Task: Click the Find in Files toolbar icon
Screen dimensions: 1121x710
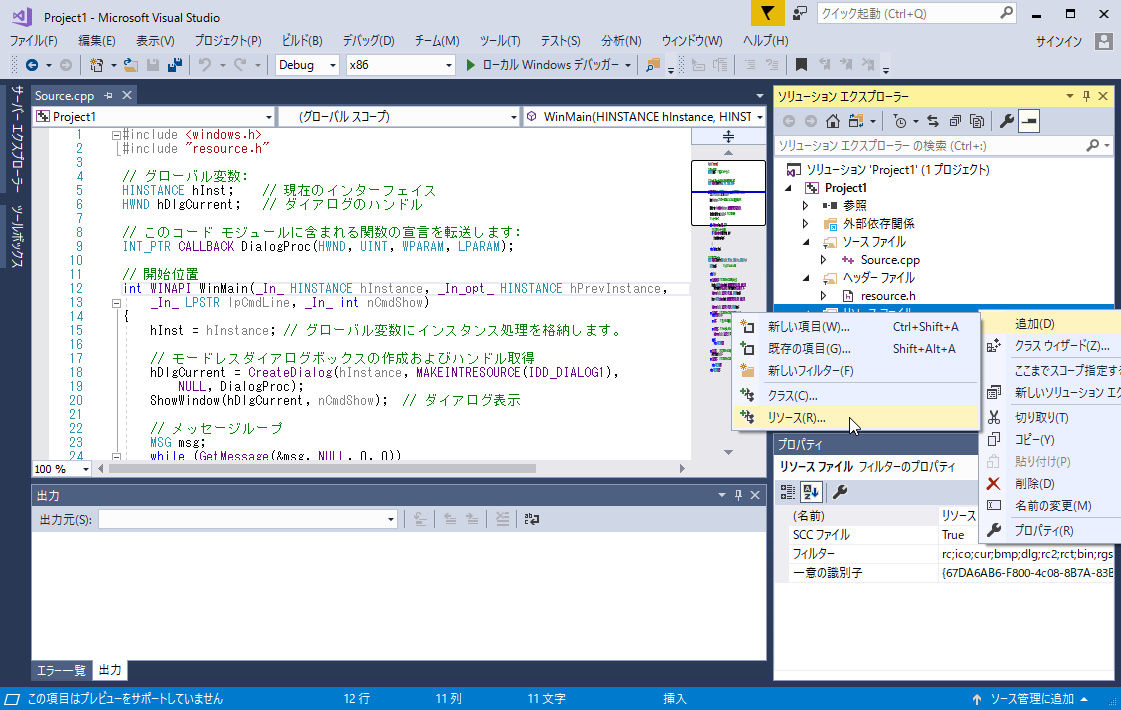Action: (653, 65)
